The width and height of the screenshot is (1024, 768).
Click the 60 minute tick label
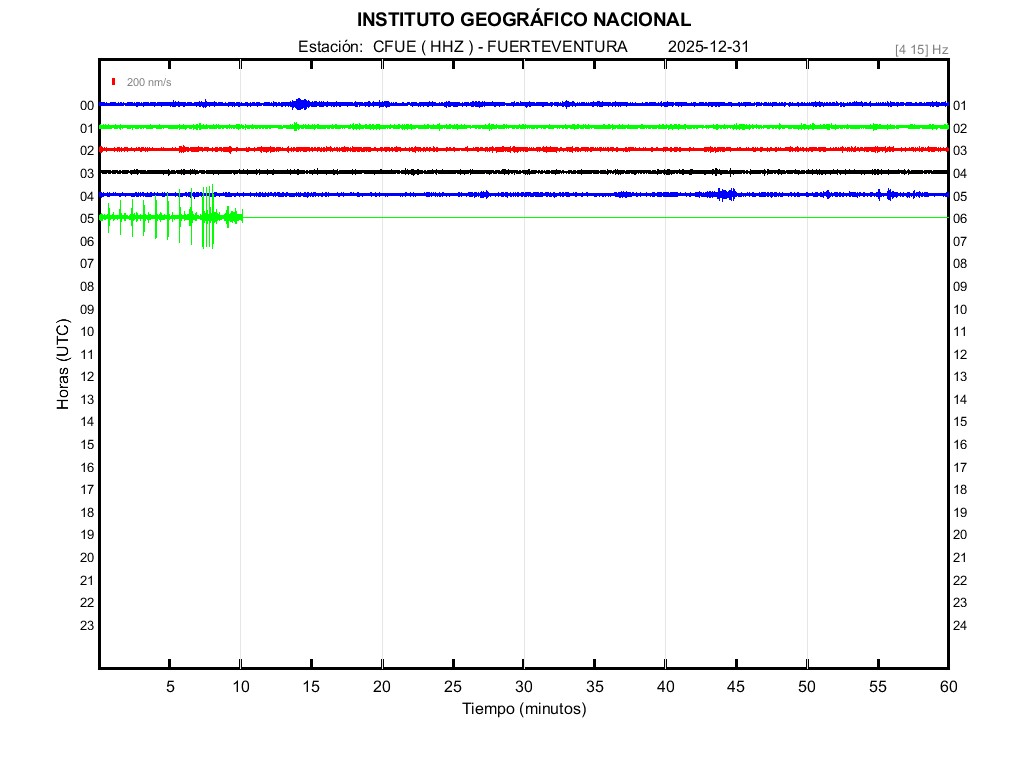947,686
